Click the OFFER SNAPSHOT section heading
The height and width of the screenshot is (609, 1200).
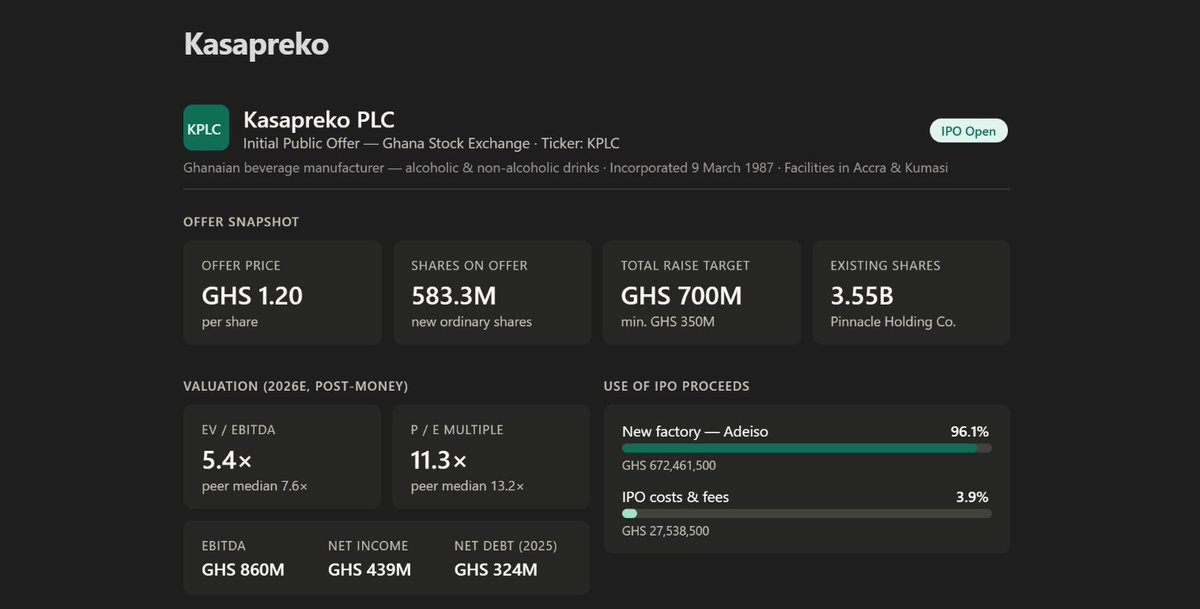tap(241, 222)
